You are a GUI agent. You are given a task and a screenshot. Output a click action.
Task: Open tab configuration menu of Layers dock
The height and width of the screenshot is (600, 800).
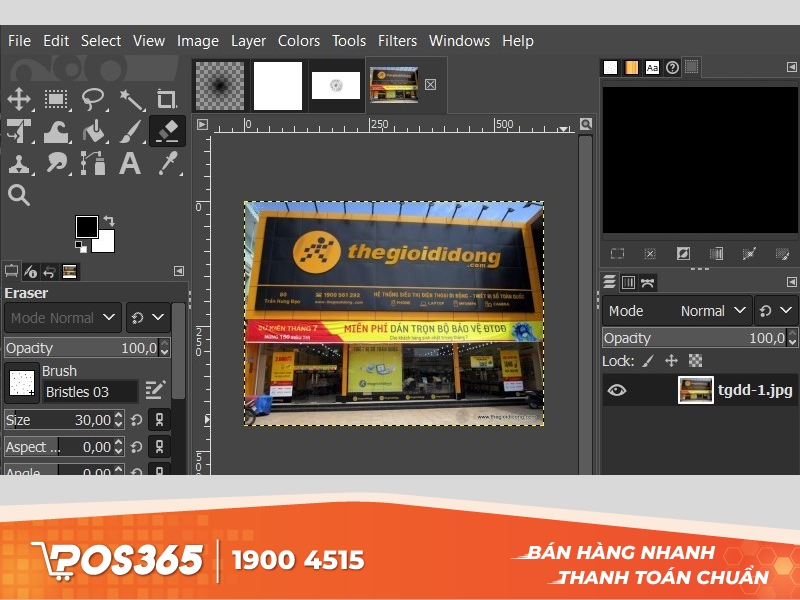(791, 282)
